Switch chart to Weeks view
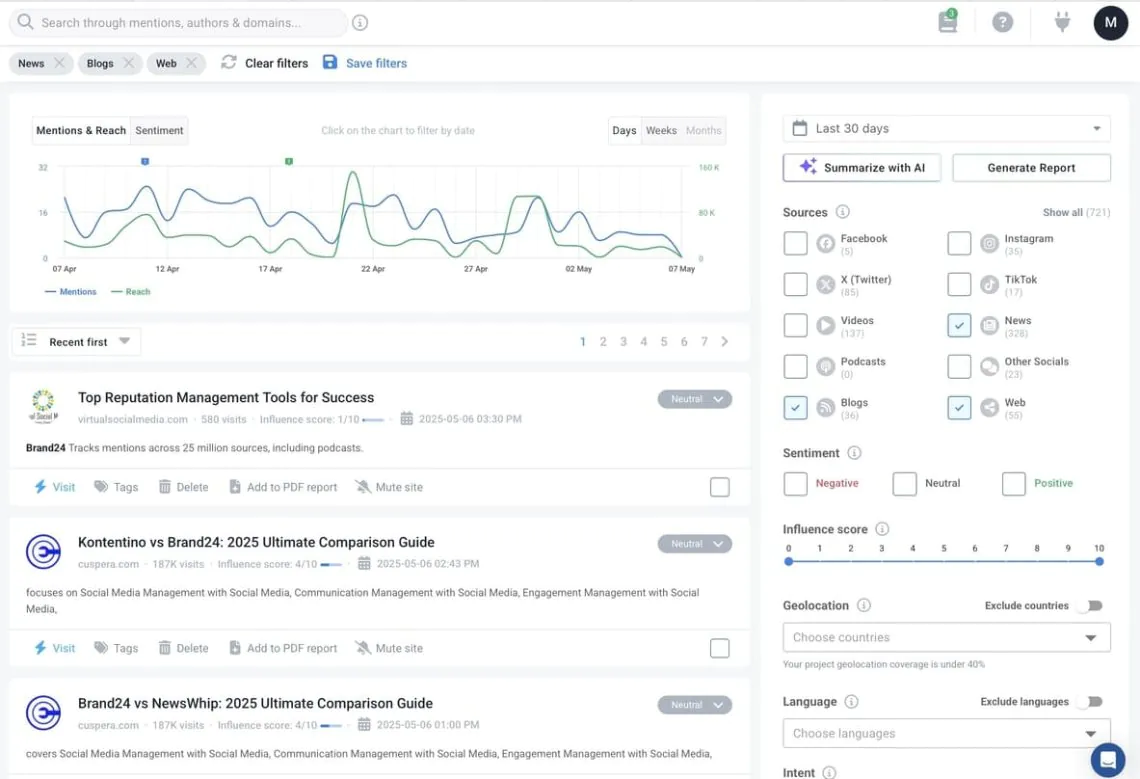 click(661, 130)
